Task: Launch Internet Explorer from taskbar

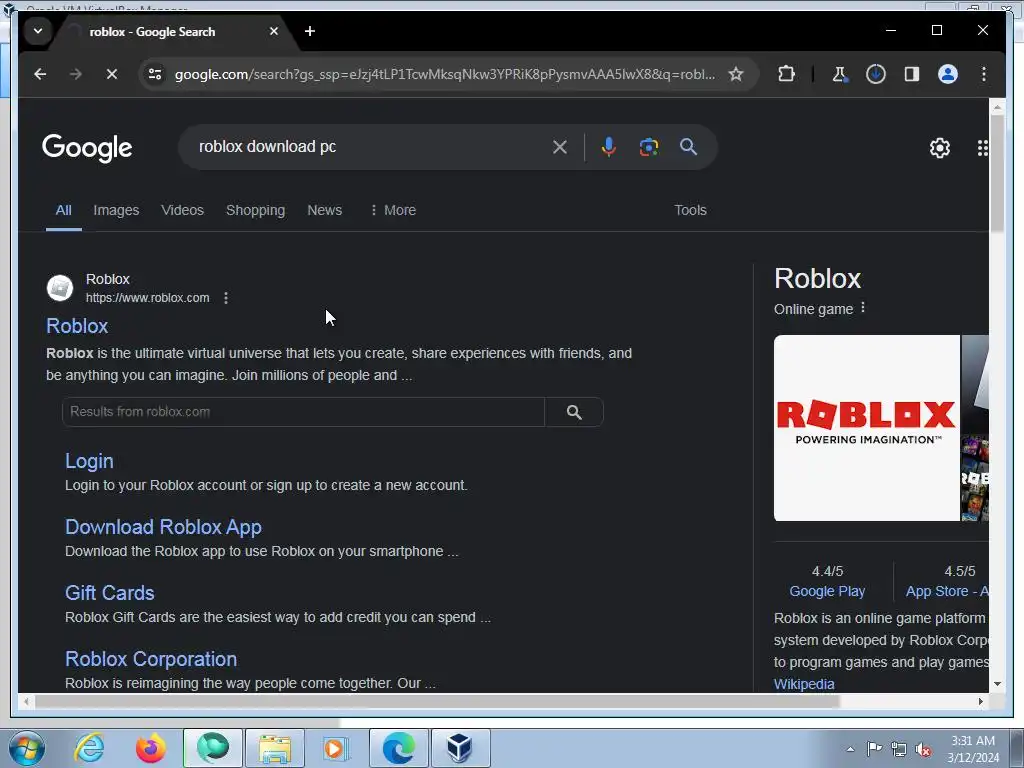Action: click(89, 748)
